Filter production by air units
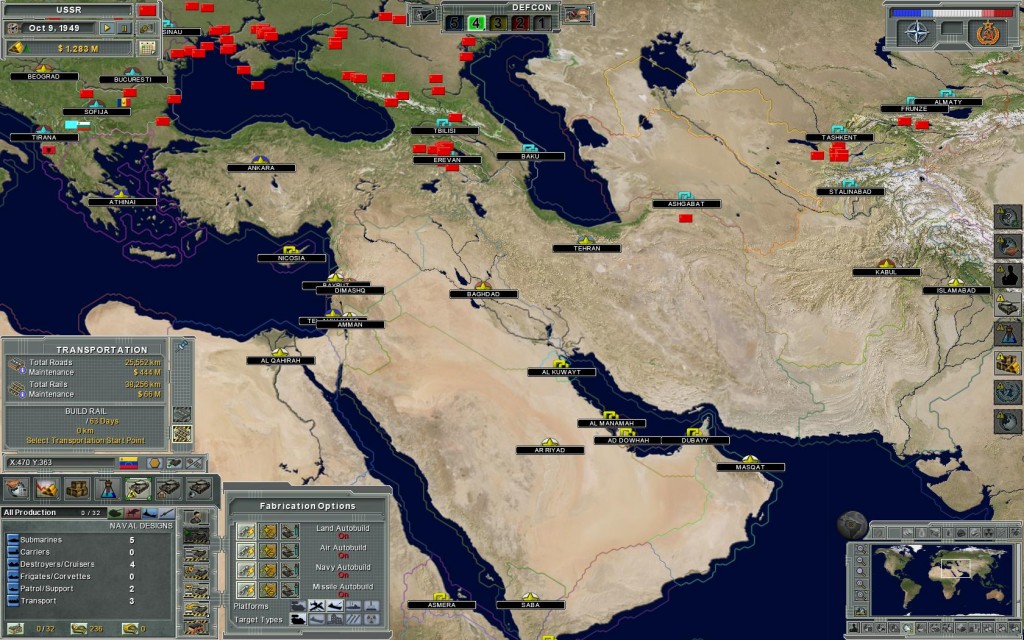The height and width of the screenshot is (640, 1024). pos(133,513)
